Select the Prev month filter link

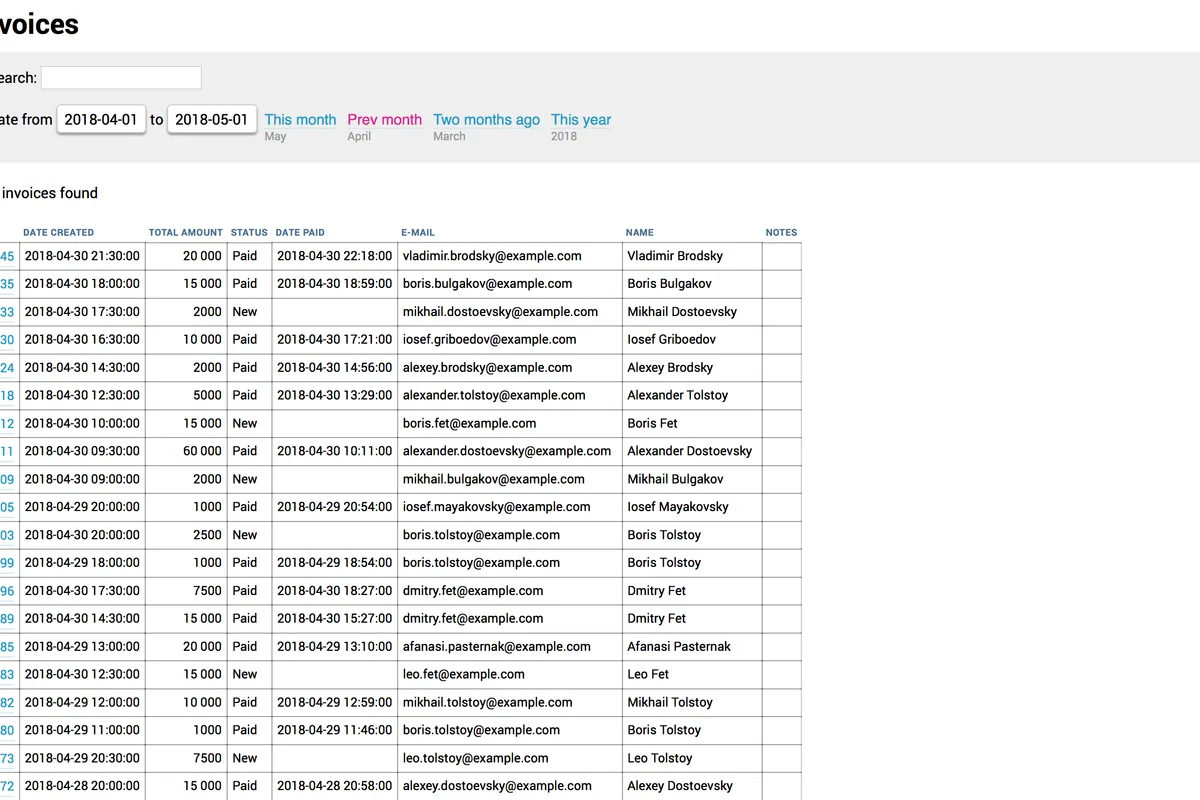384,119
